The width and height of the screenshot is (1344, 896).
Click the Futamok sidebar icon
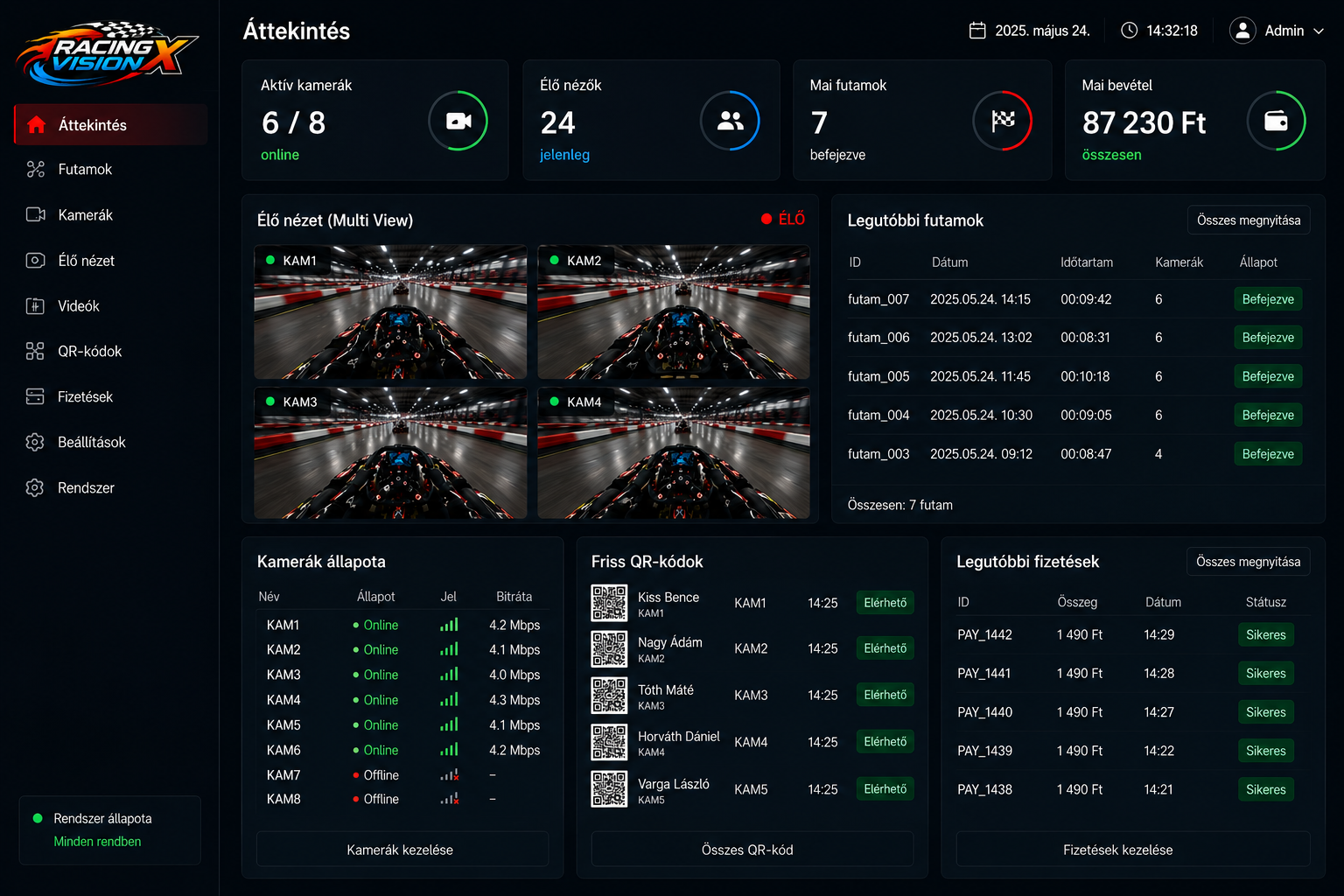[36, 170]
